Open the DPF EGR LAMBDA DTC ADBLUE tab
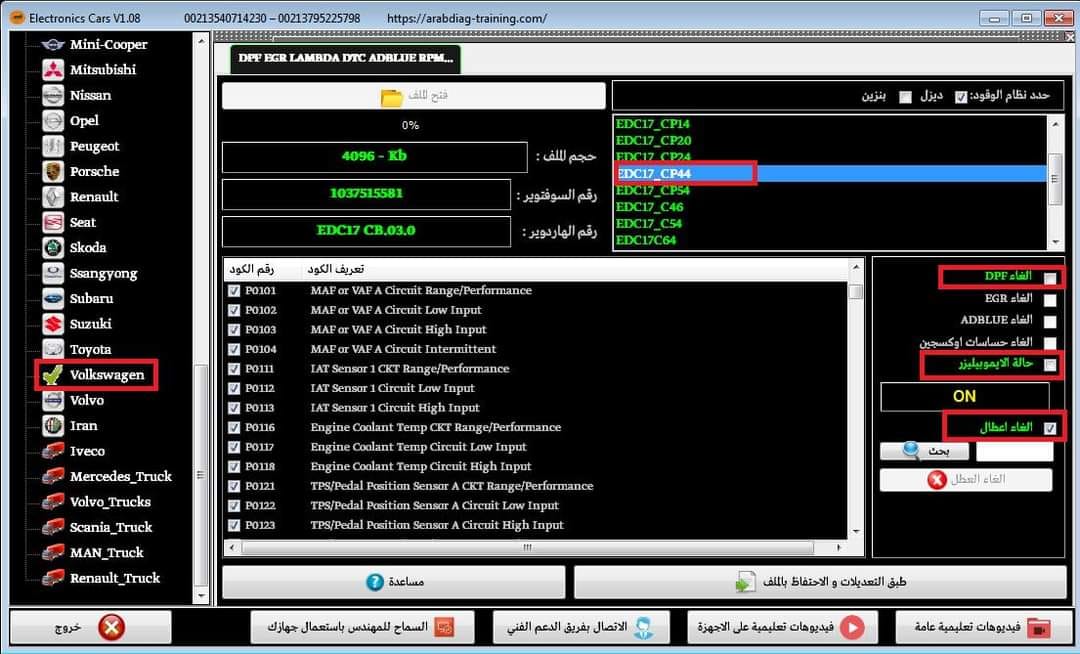This screenshot has width=1080, height=654. [346, 58]
